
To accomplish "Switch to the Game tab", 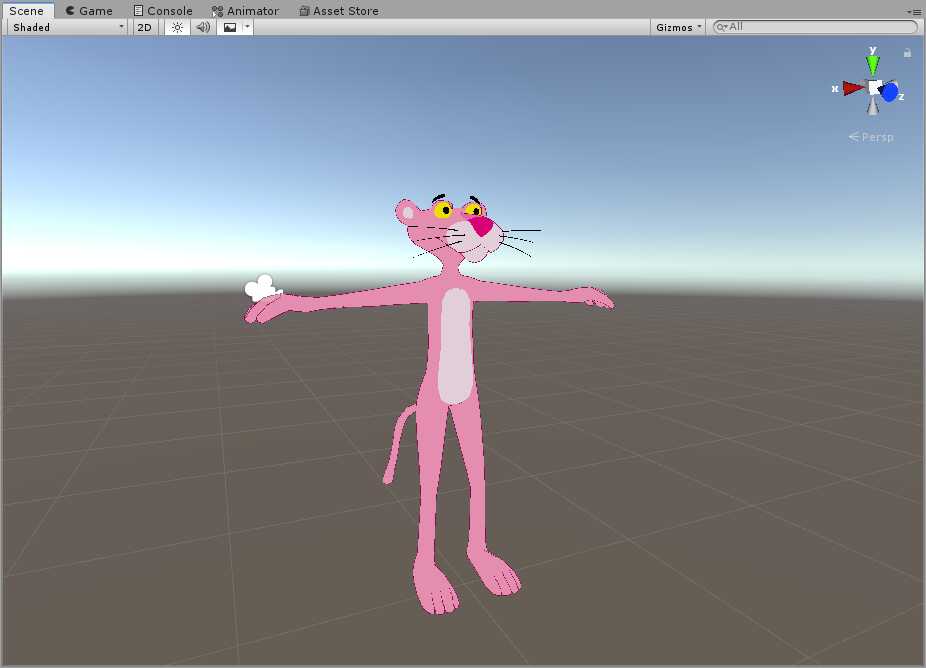I will tap(89, 11).
